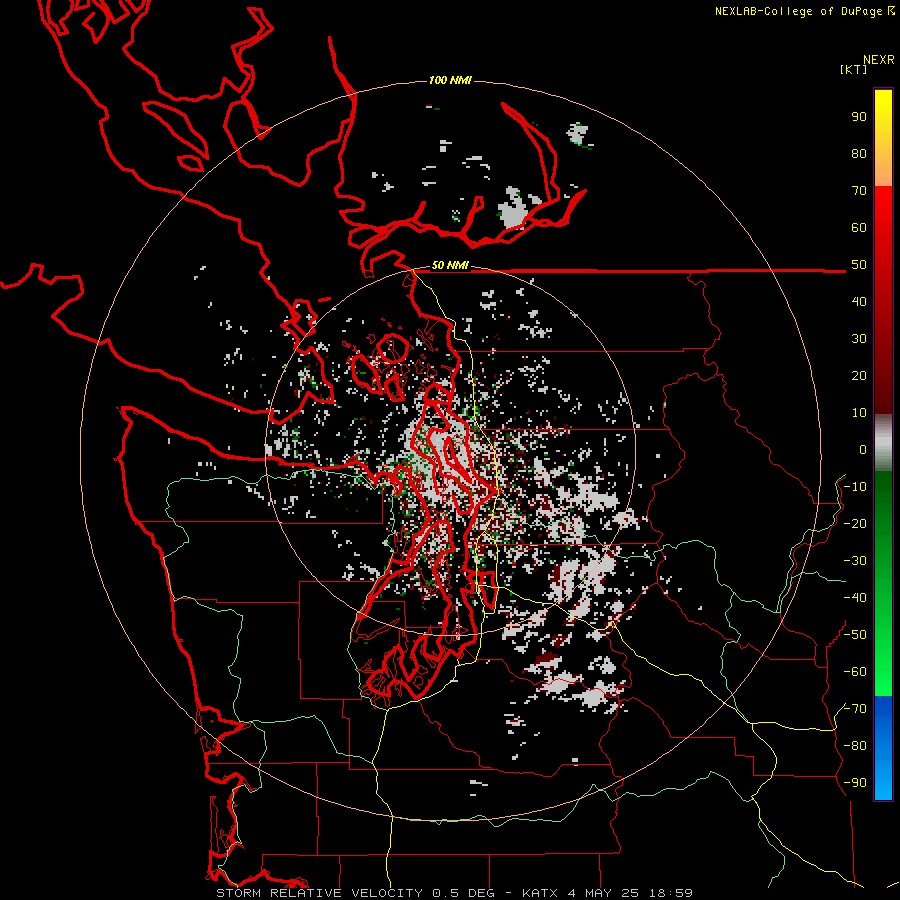Click the positive 10 value on velocity scale

859,413
